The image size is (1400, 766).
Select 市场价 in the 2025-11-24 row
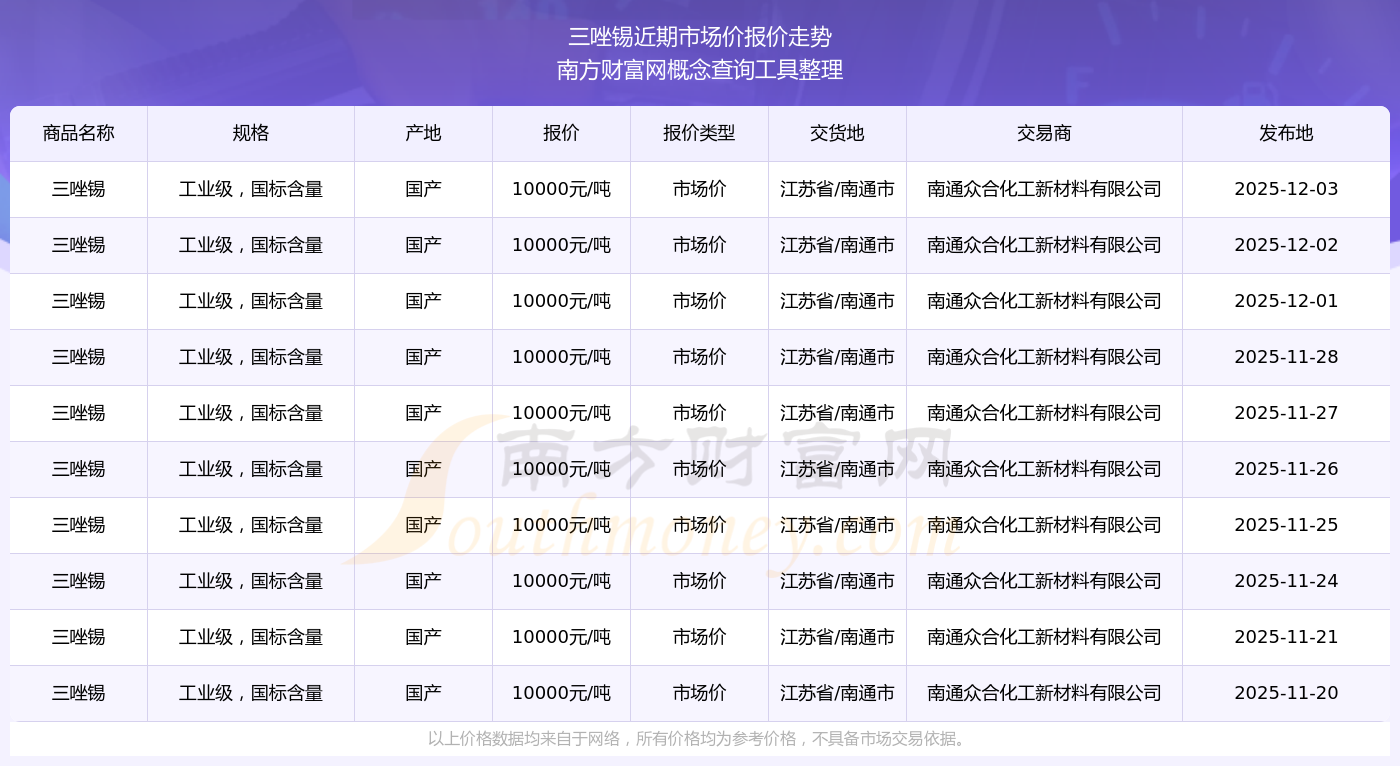pyautogui.click(x=700, y=581)
